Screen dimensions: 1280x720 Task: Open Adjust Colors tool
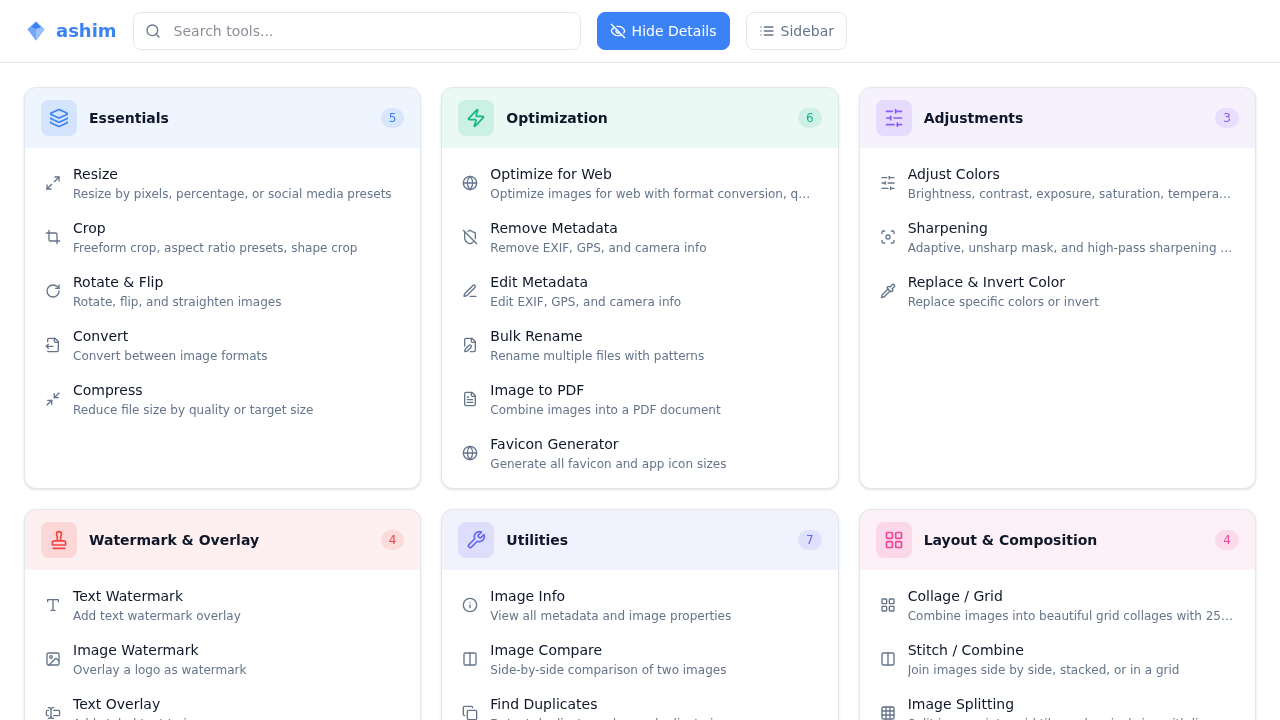pyautogui.click(x=1057, y=183)
